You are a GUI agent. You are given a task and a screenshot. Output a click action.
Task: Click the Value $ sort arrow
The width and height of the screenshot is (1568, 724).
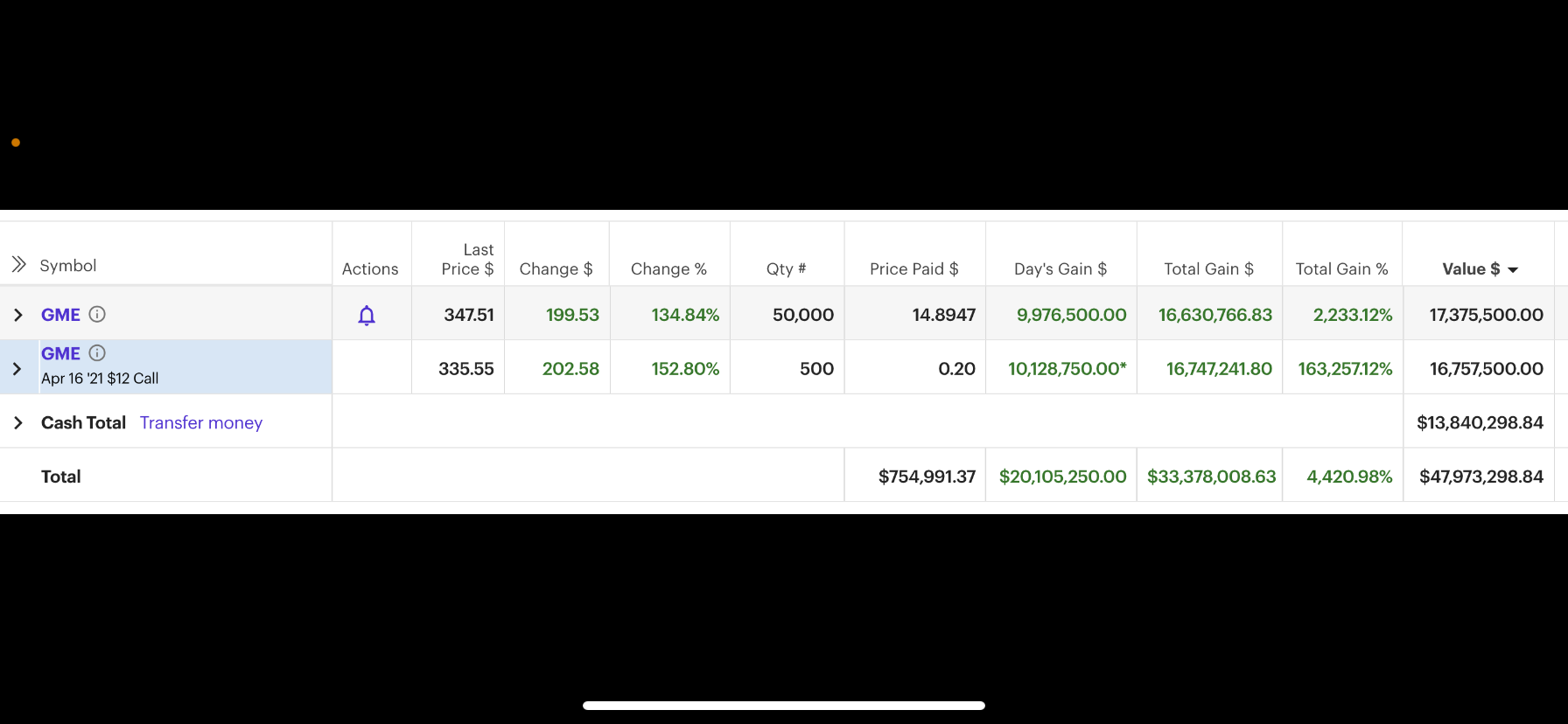pyautogui.click(x=1513, y=270)
